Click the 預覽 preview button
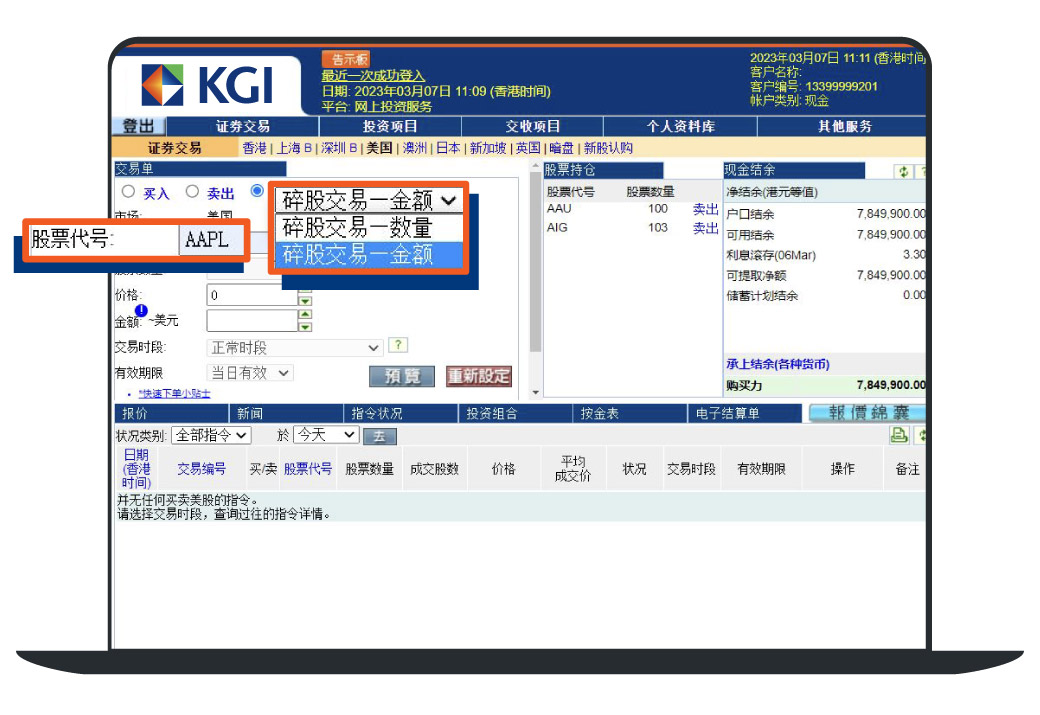Viewport: 1040px width, 715px height. point(402,376)
